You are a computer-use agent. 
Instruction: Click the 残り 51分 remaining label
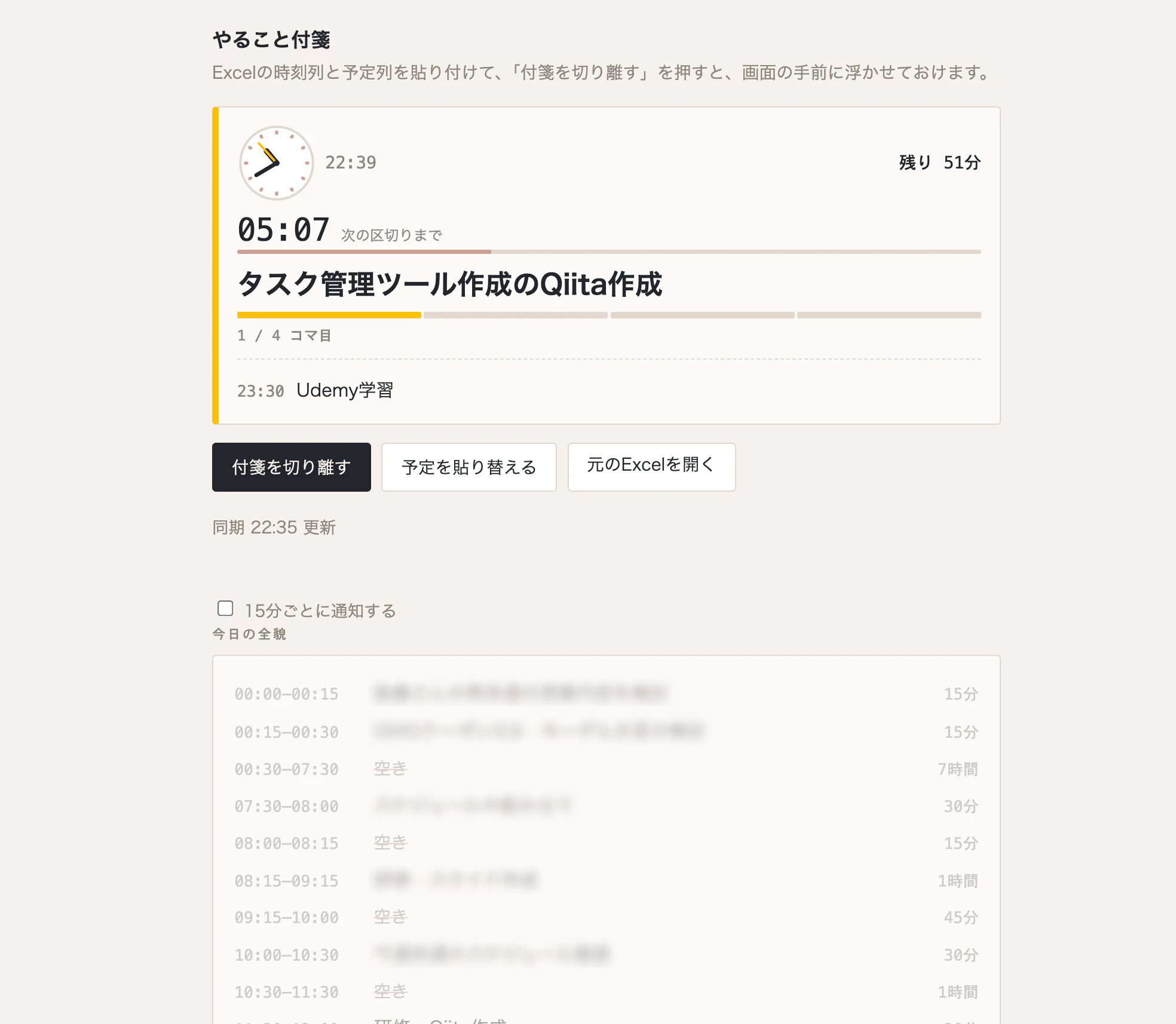point(940,163)
